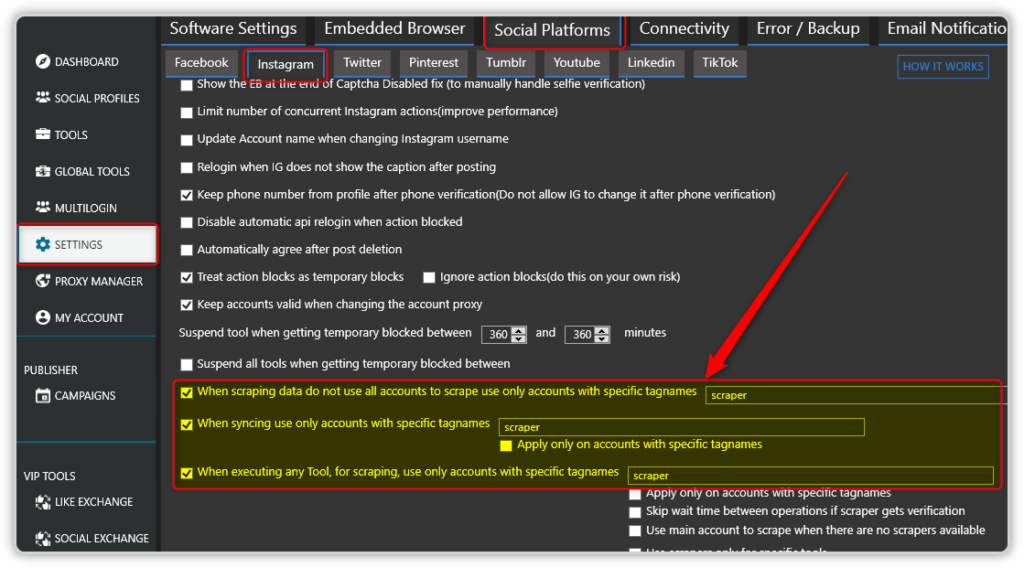
Task: Click the Proxy Manager icon
Action: click(43, 281)
